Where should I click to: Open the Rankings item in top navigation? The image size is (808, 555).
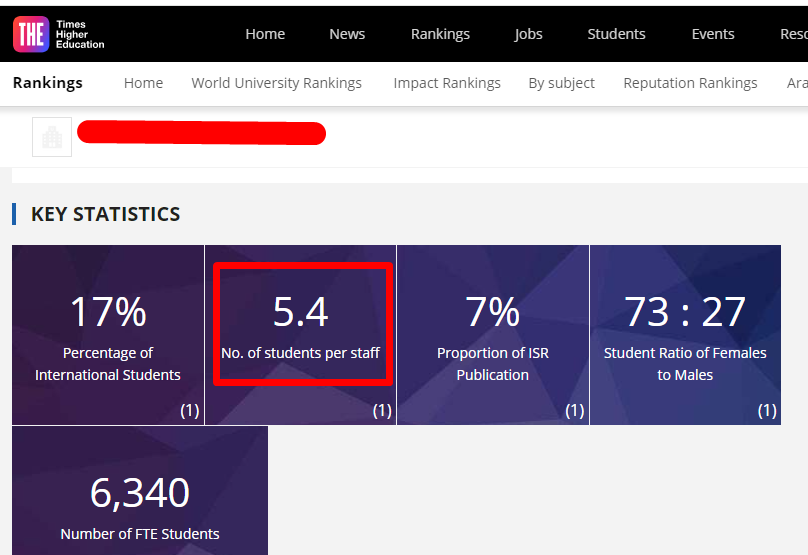[440, 34]
